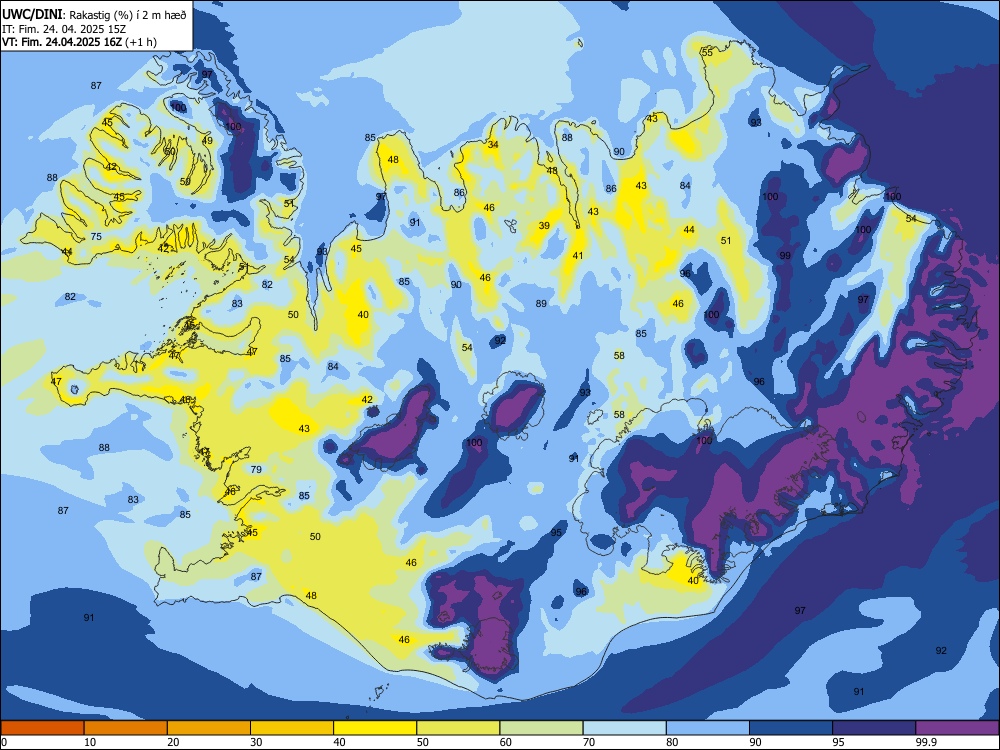Click the 95–99.9 dark navy legend swatch
Viewport: 1000px width, 750px height.
coord(874,728)
